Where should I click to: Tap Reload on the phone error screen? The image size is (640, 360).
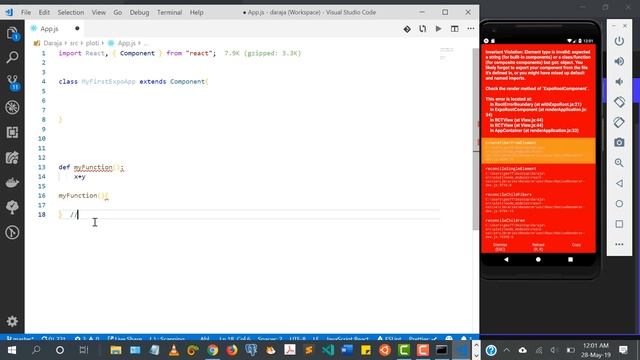tap(538, 247)
